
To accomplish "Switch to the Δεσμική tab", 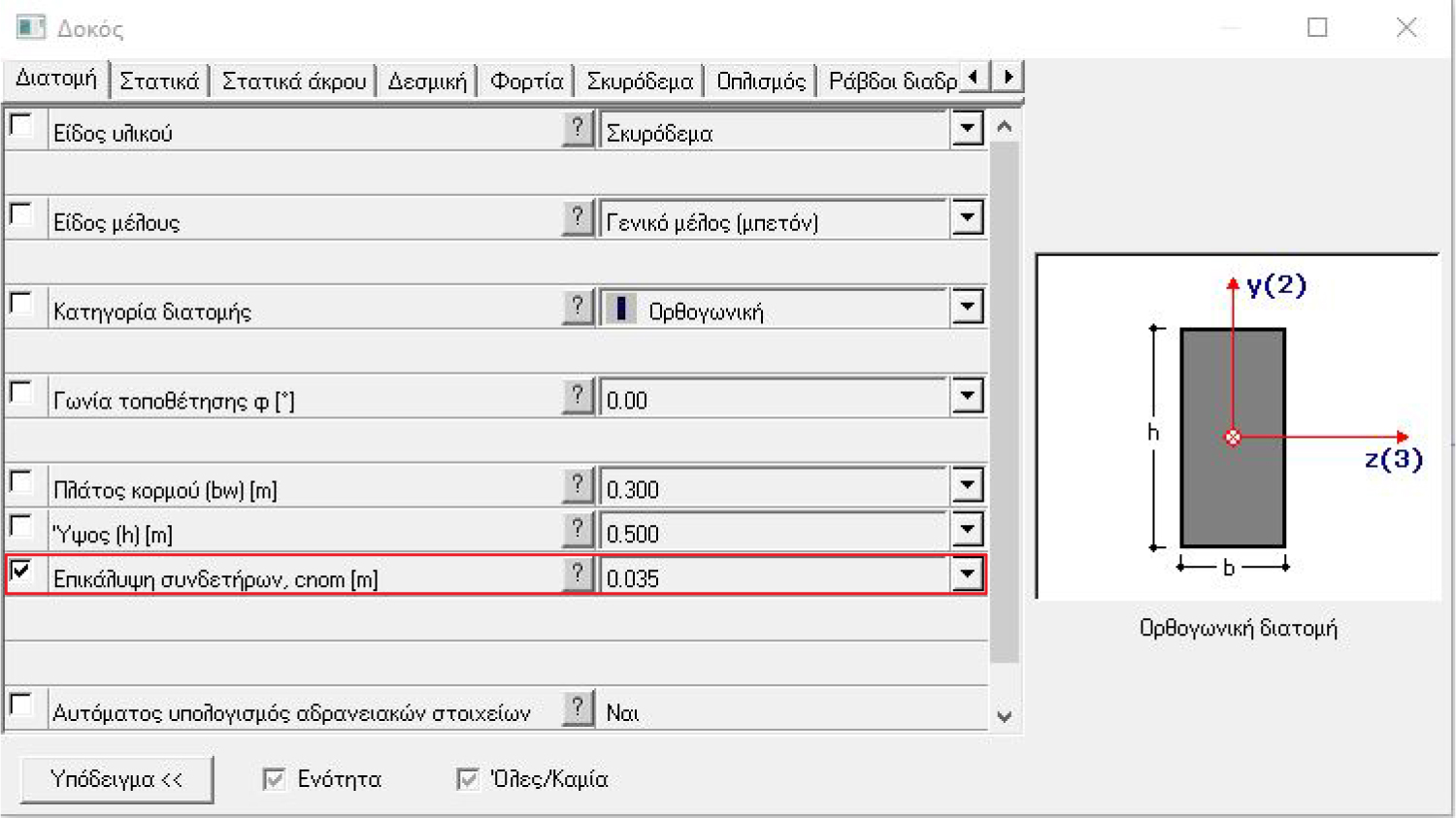I will 427,82.
